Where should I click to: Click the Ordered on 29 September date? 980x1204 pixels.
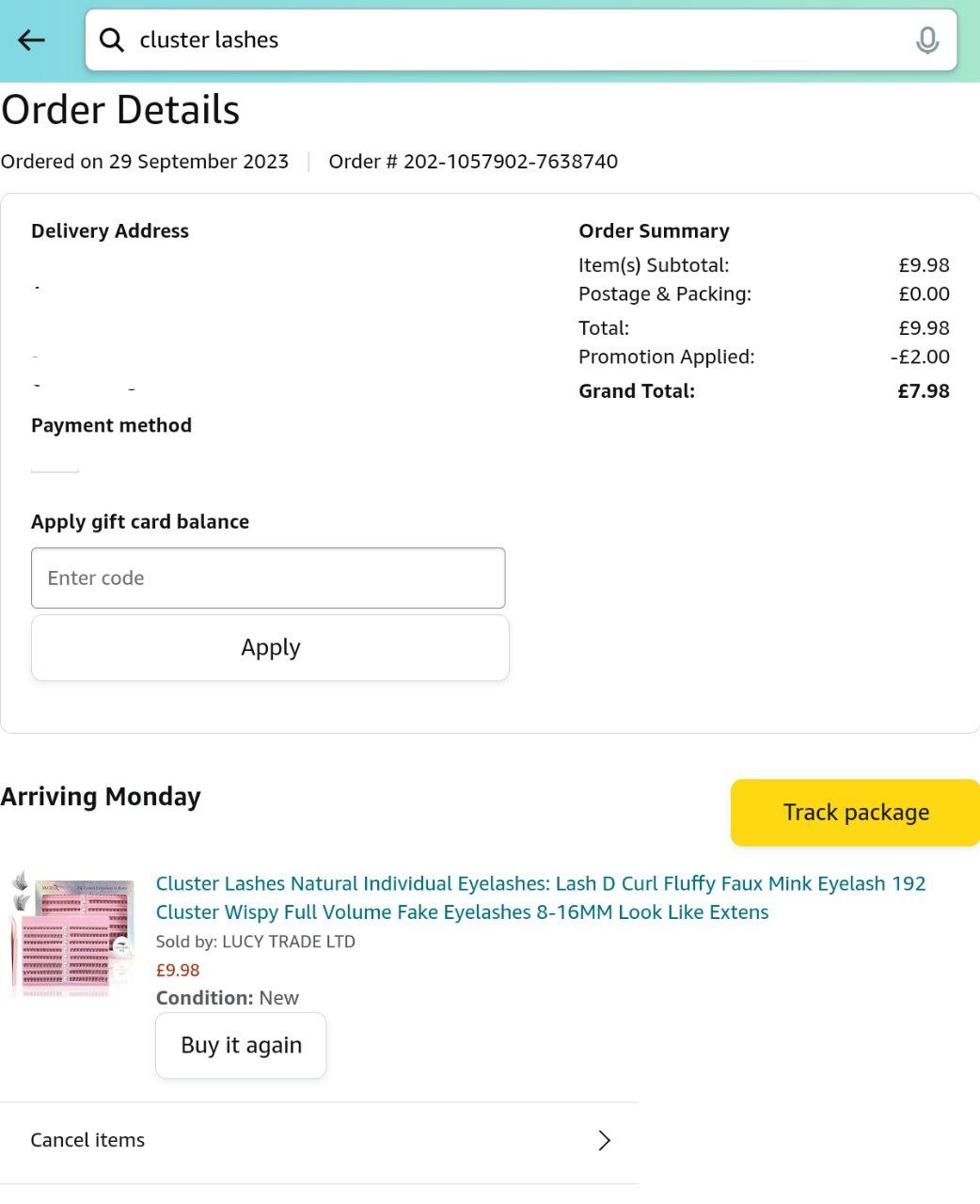pyautogui.click(x=145, y=162)
